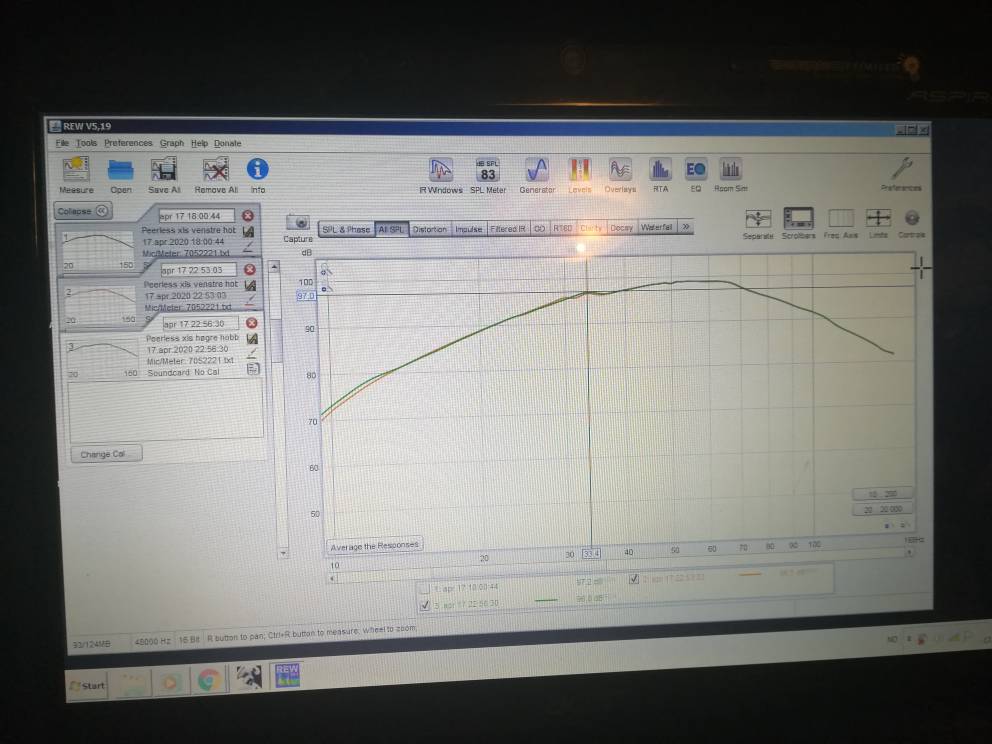
Task: Open the File menu
Action: [62, 143]
